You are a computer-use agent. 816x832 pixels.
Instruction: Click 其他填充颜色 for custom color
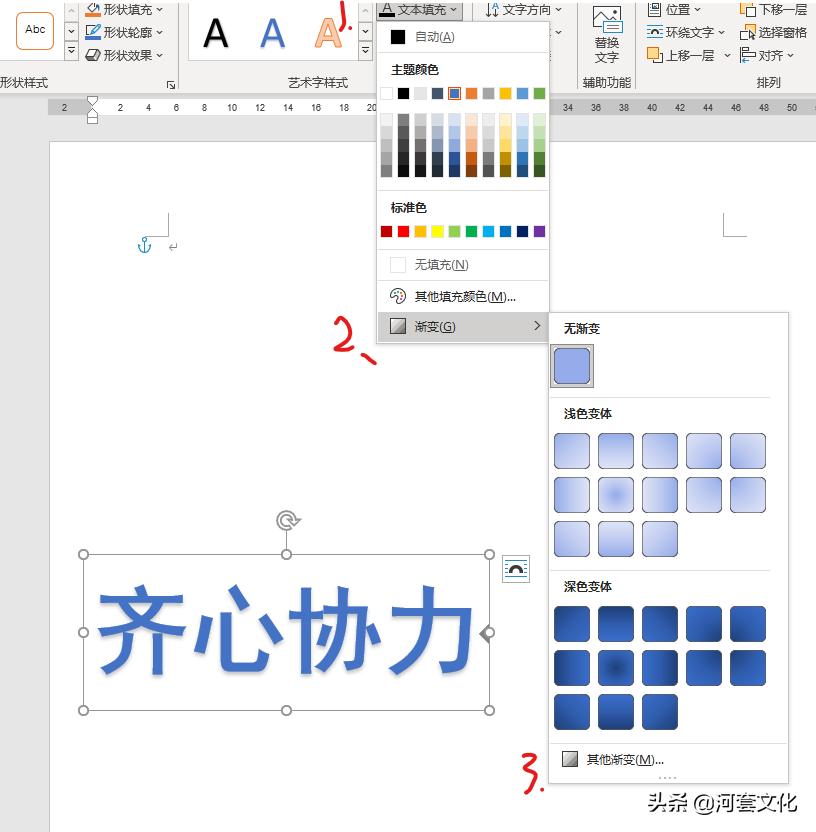(462, 295)
